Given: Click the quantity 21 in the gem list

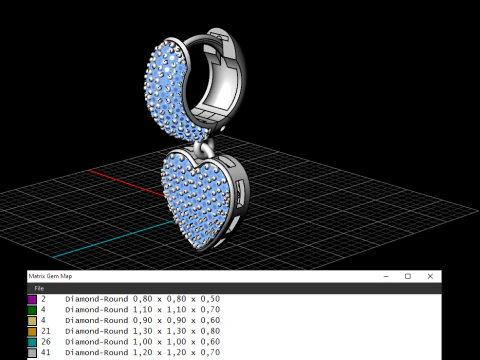Looking at the screenshot, I should (x=46, y=331).
